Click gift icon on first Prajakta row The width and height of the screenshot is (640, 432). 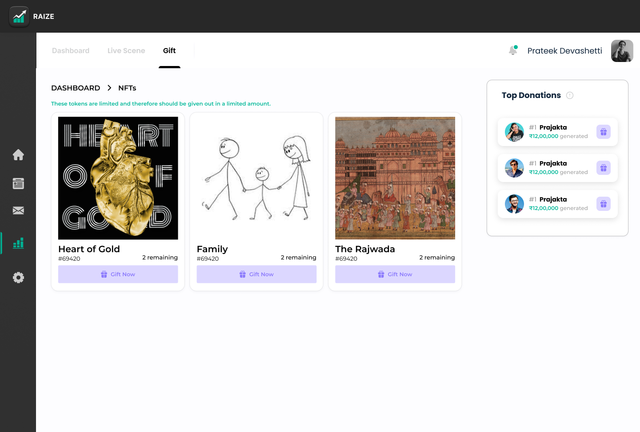603,132
